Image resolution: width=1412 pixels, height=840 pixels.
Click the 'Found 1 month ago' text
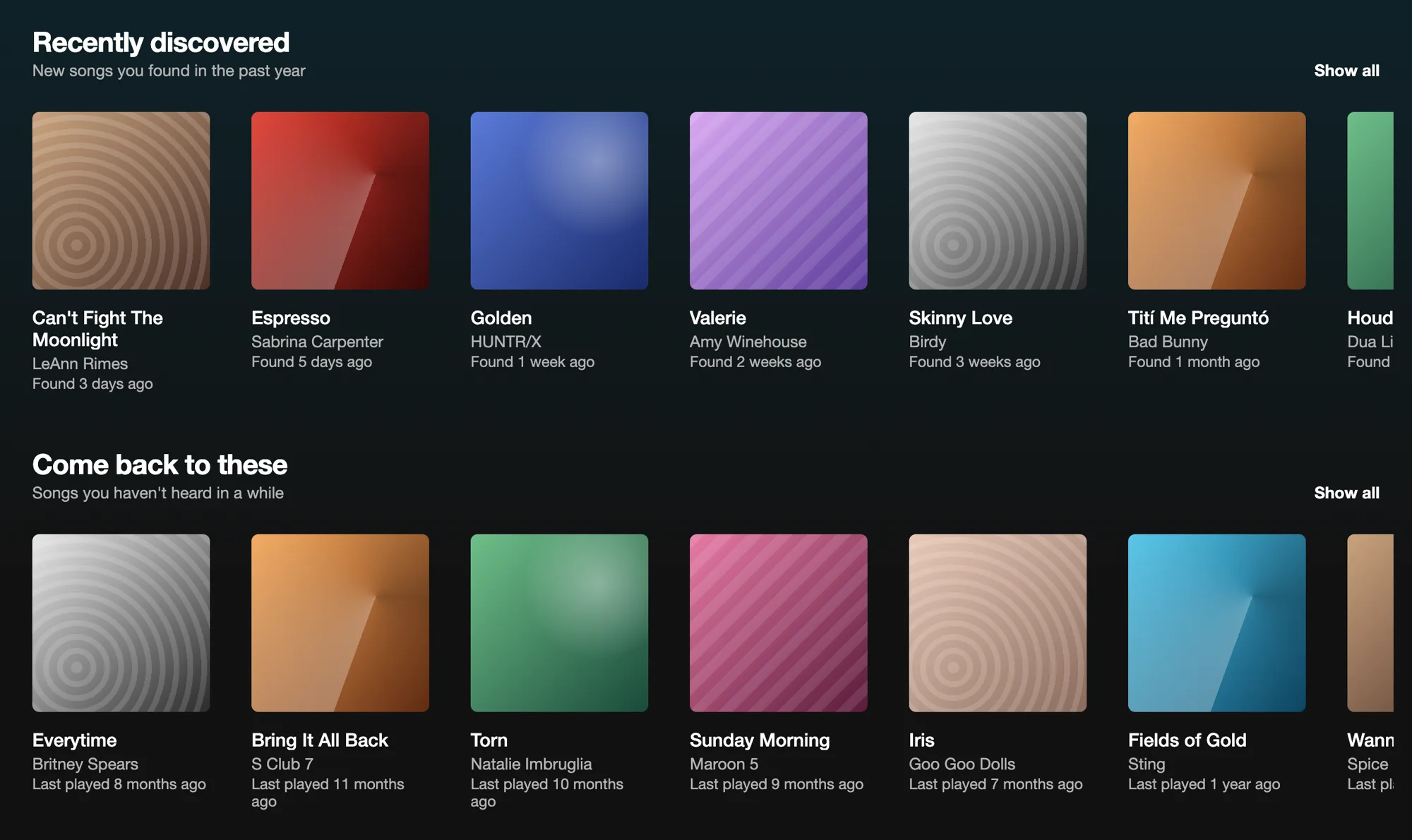[x=1193, y=362]
